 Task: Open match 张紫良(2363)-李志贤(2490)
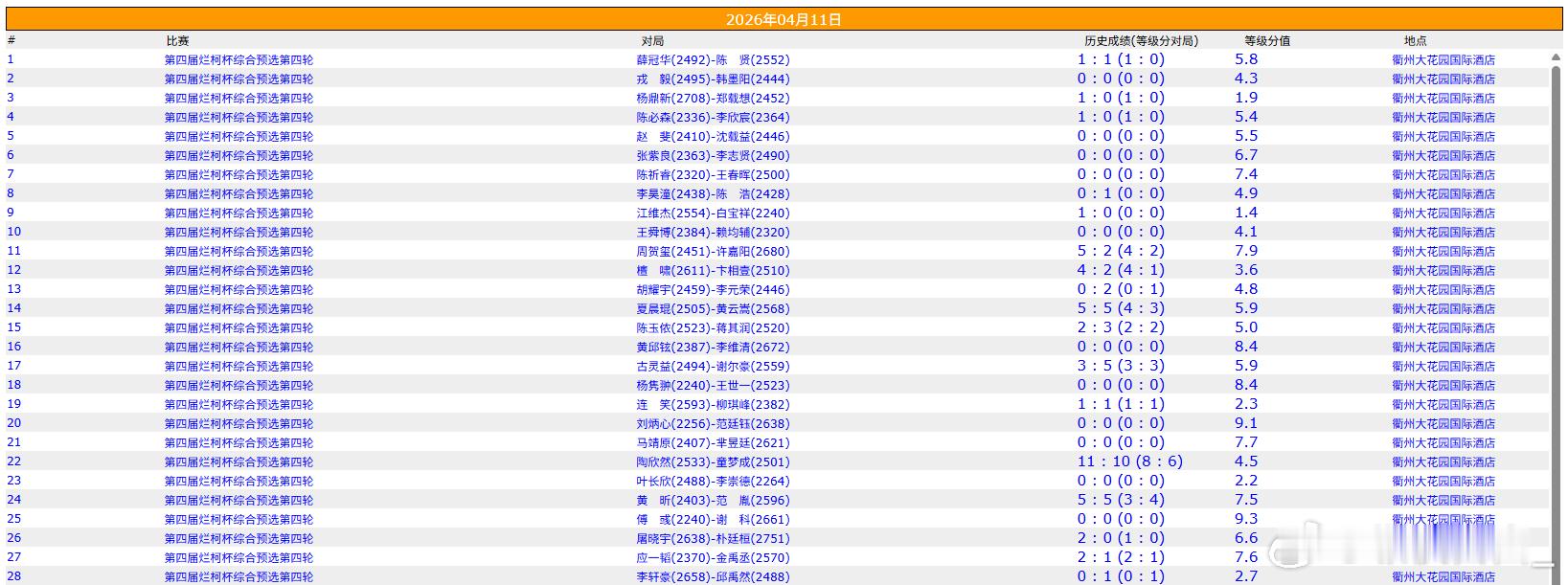713,155
